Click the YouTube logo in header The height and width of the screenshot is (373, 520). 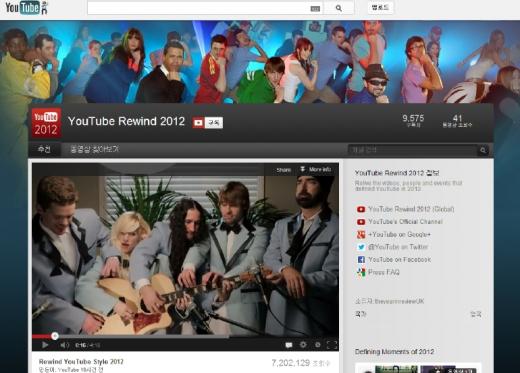pyautogui.click(x=27, y=8)
